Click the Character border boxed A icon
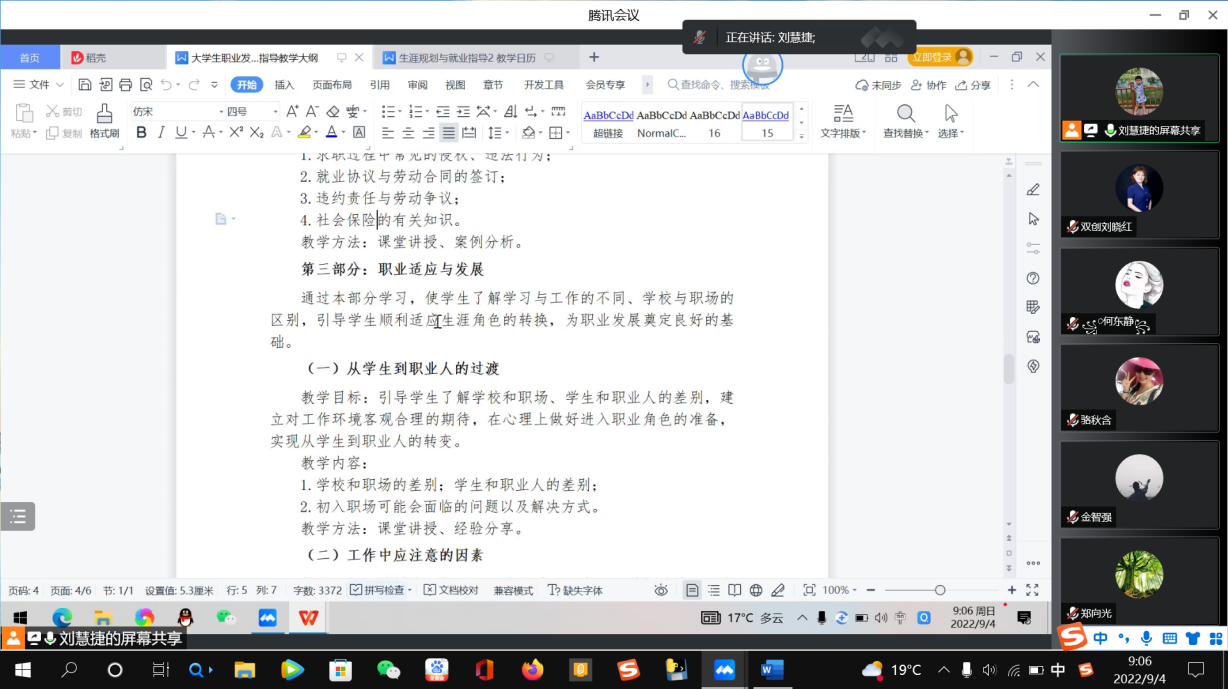 [360, 132]
